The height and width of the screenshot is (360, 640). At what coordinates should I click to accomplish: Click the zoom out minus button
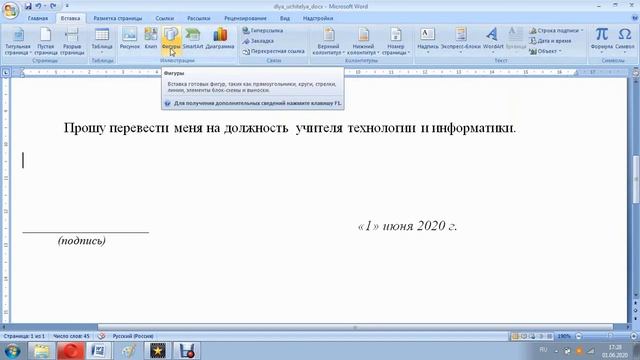(x=578, y=336)
